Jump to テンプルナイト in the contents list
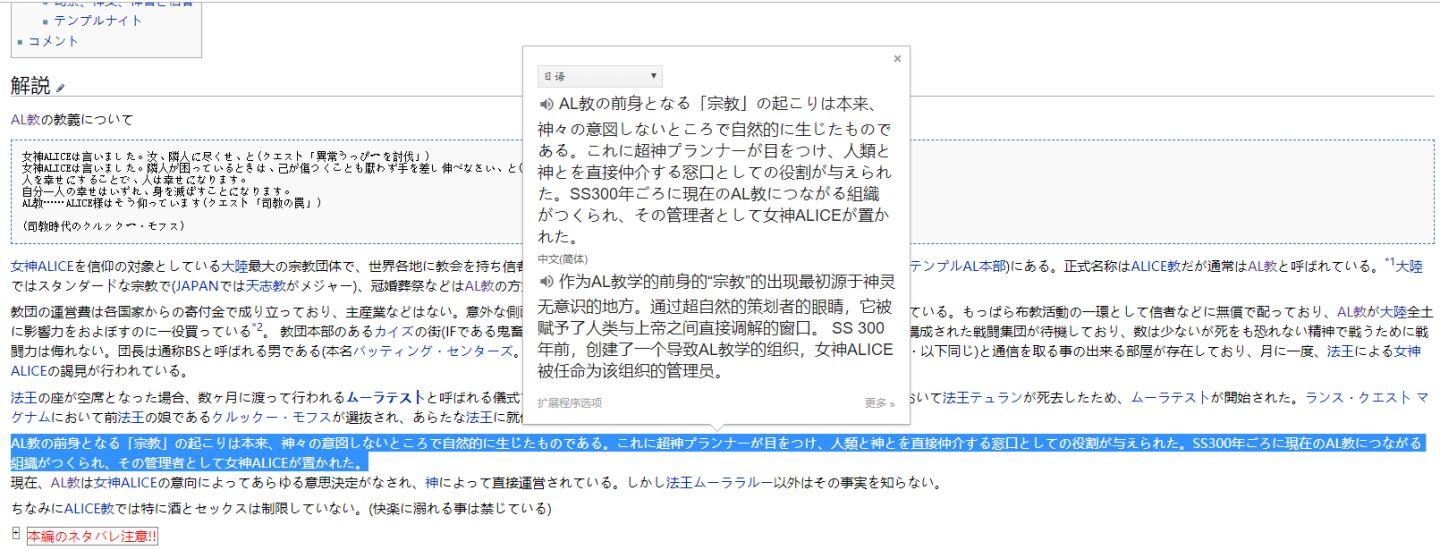Viewport: 1440px width, 550px height. tap(98, 21)
